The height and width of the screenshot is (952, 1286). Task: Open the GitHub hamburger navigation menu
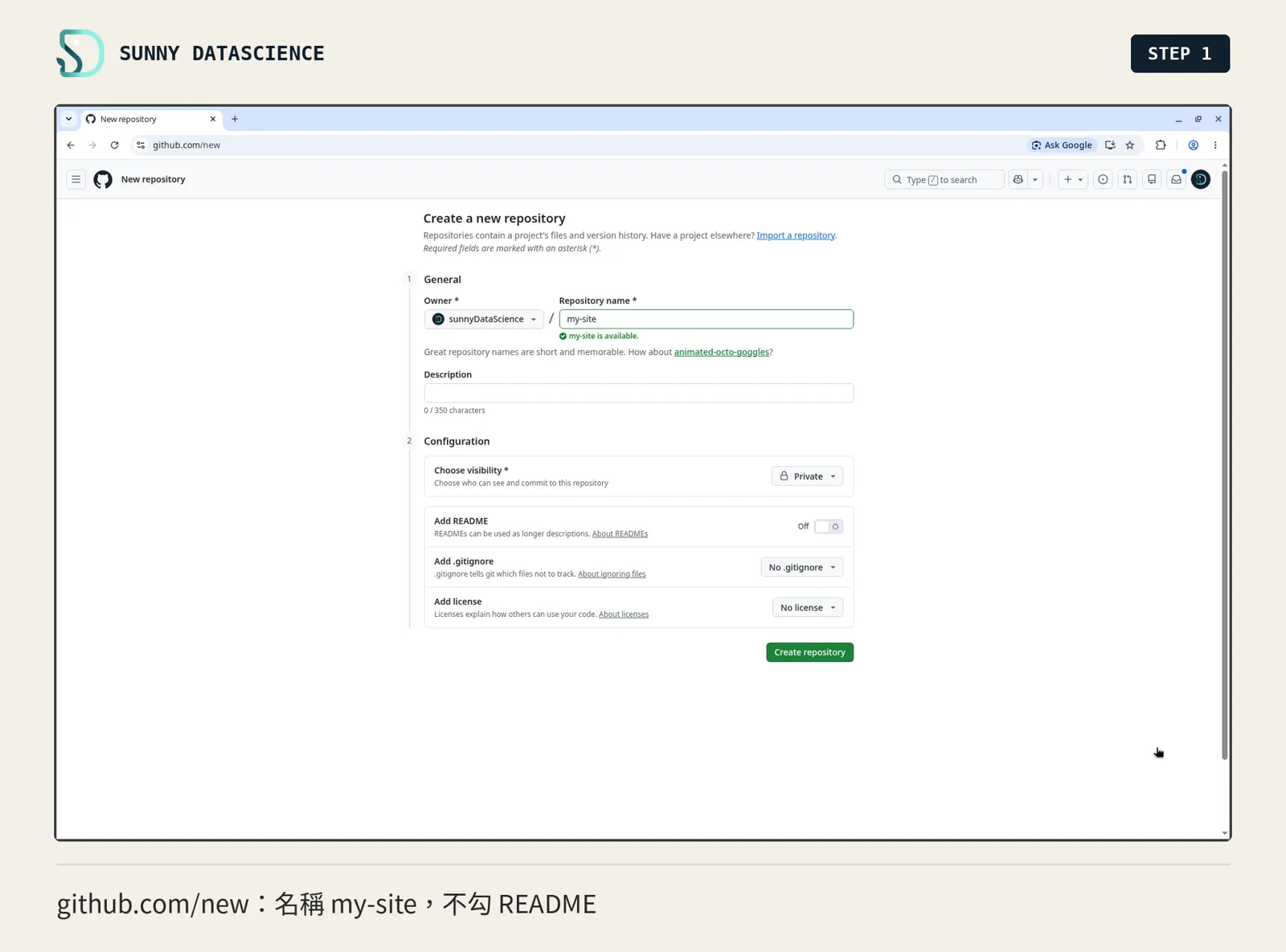[76, 179]
